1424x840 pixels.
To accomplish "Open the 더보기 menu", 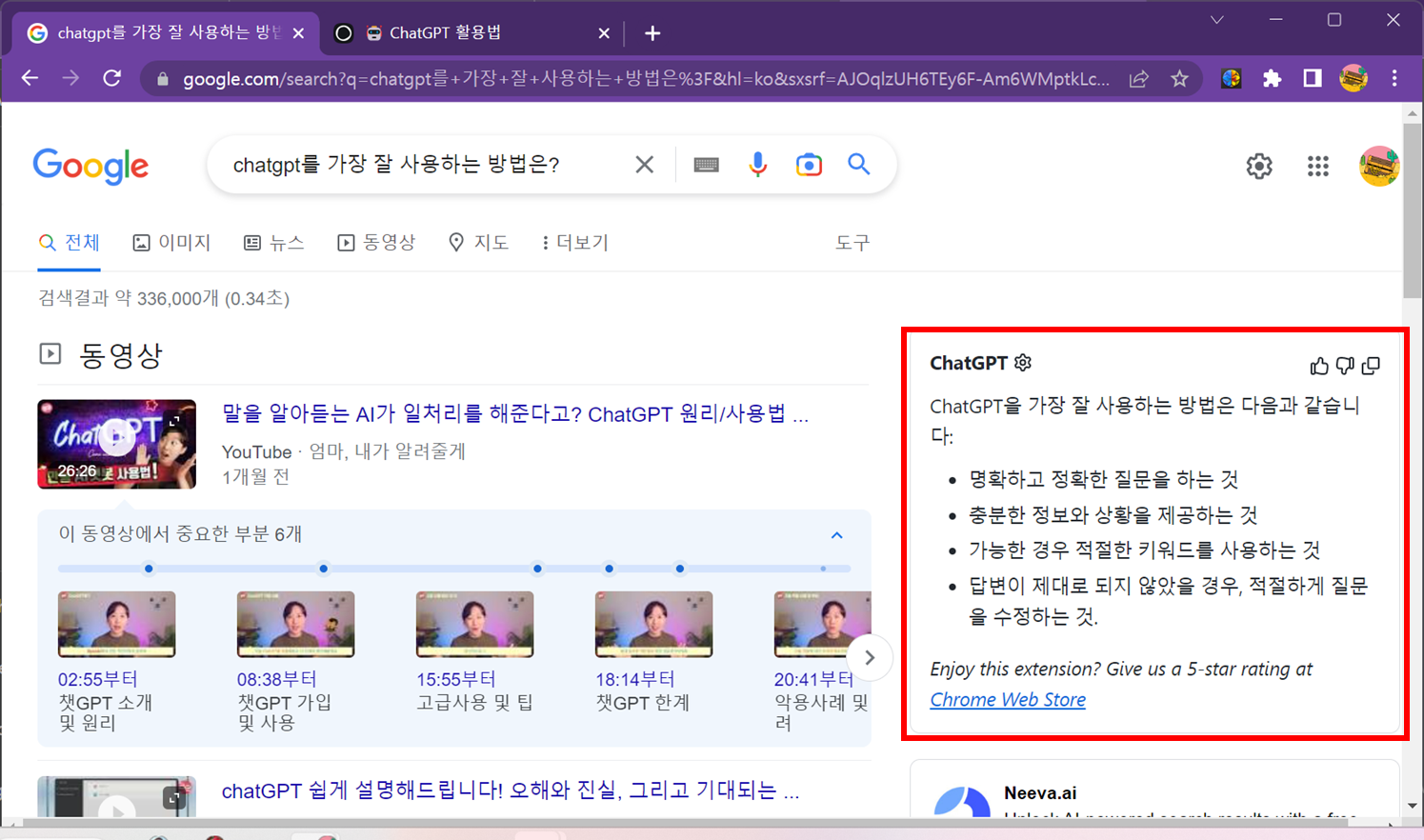I will 574,243.
